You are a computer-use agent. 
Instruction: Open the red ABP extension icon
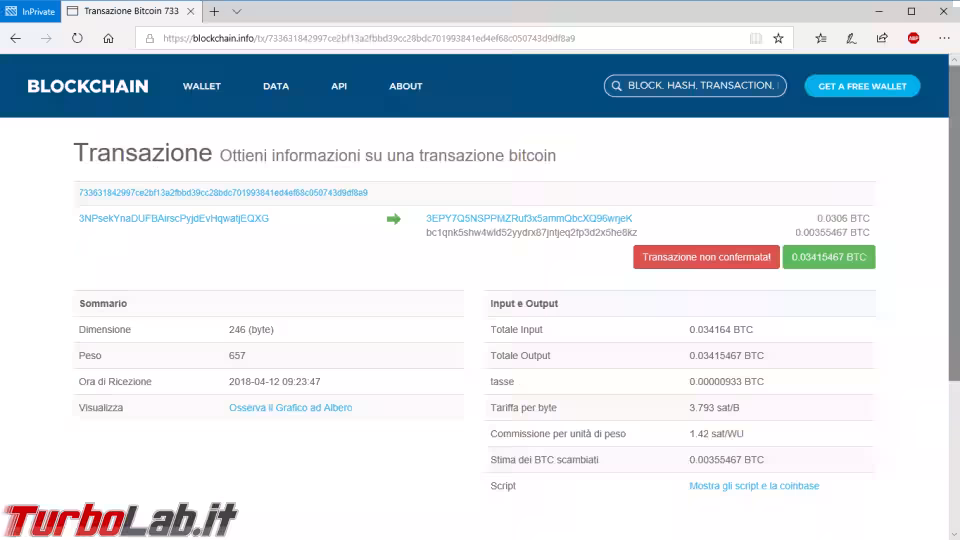click(913, 38)
